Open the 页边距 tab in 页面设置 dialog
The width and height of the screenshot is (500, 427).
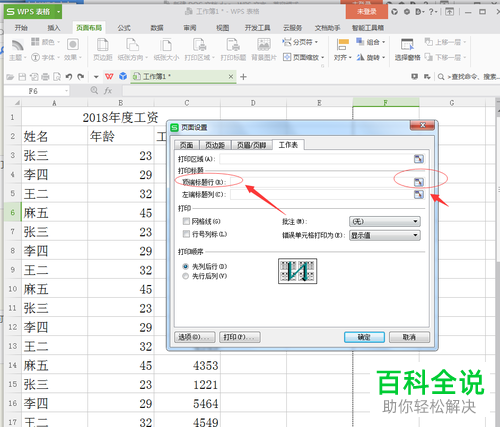pyautogui.click(x=215, y=145)
